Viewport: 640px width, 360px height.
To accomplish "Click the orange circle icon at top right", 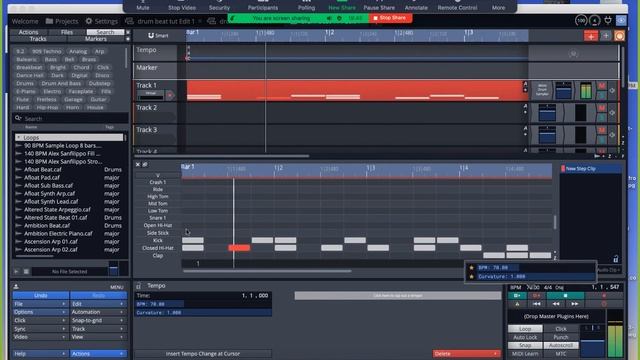I will (619, 36).
